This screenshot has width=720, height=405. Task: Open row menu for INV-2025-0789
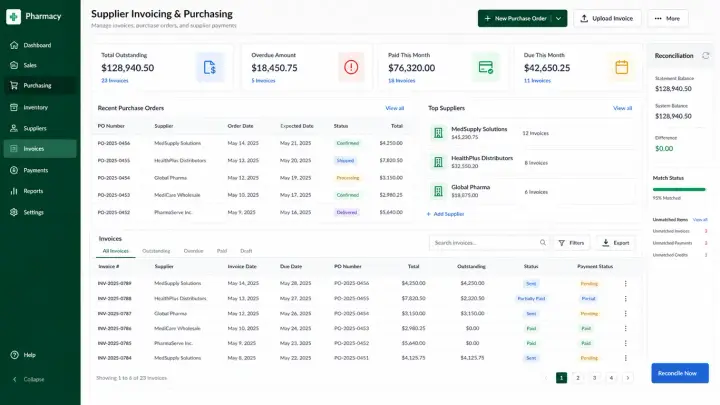pos(625,284)
